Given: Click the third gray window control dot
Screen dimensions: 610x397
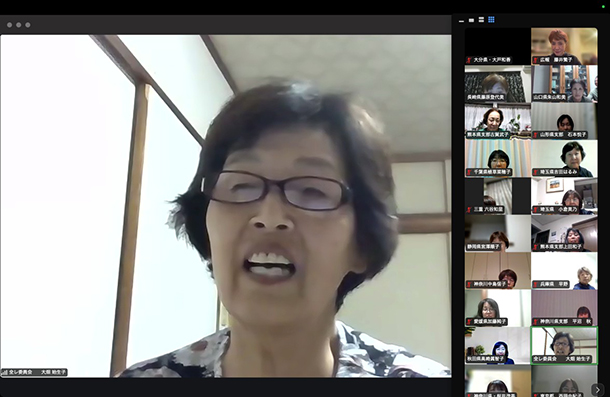Looking at the screenshot, I should 28,25.
